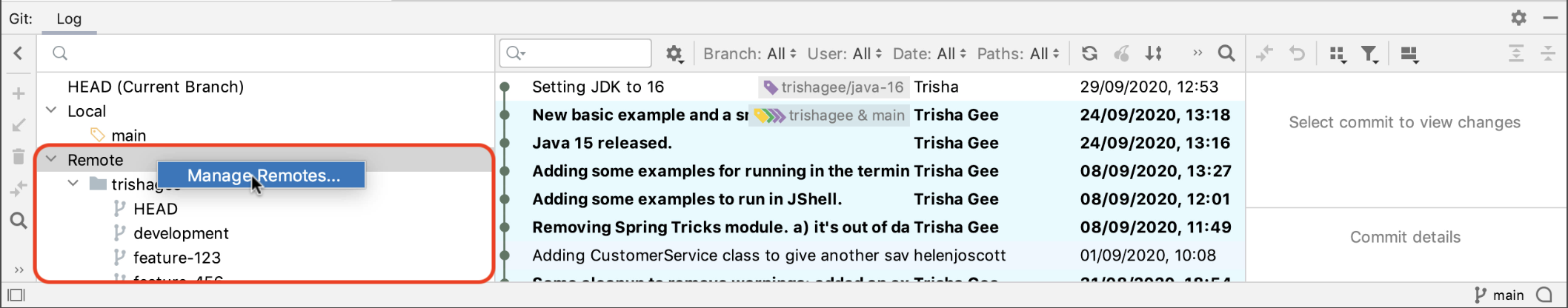Switch to the Log tab
The width and height of the screenshot is (1568, 308).
point(69,19)
